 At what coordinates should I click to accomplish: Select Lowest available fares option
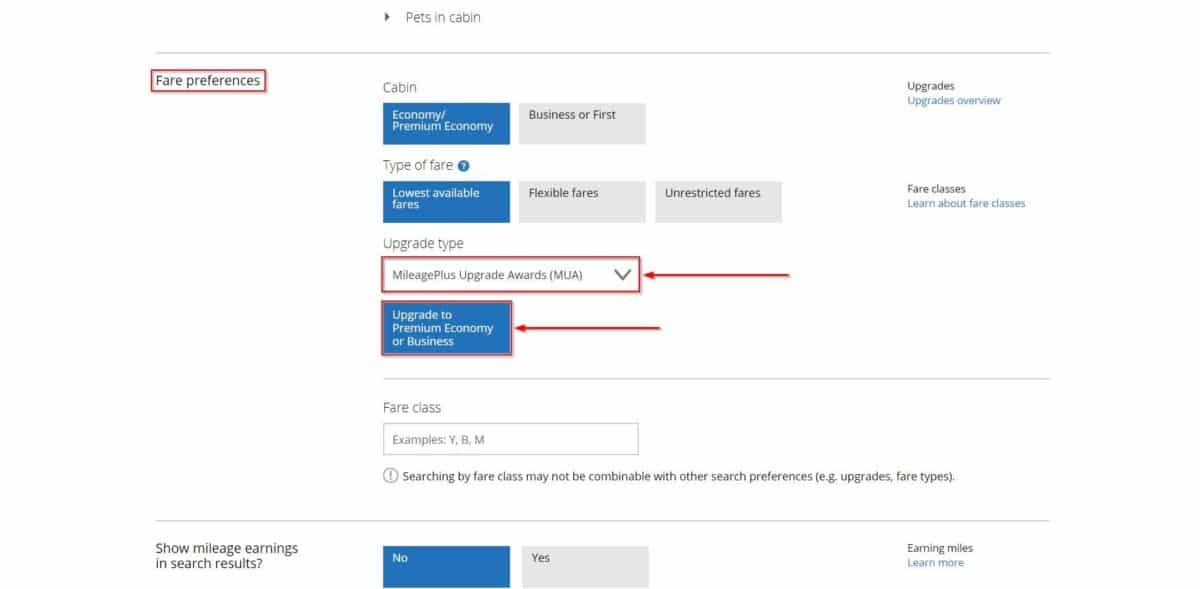point(446,201)
